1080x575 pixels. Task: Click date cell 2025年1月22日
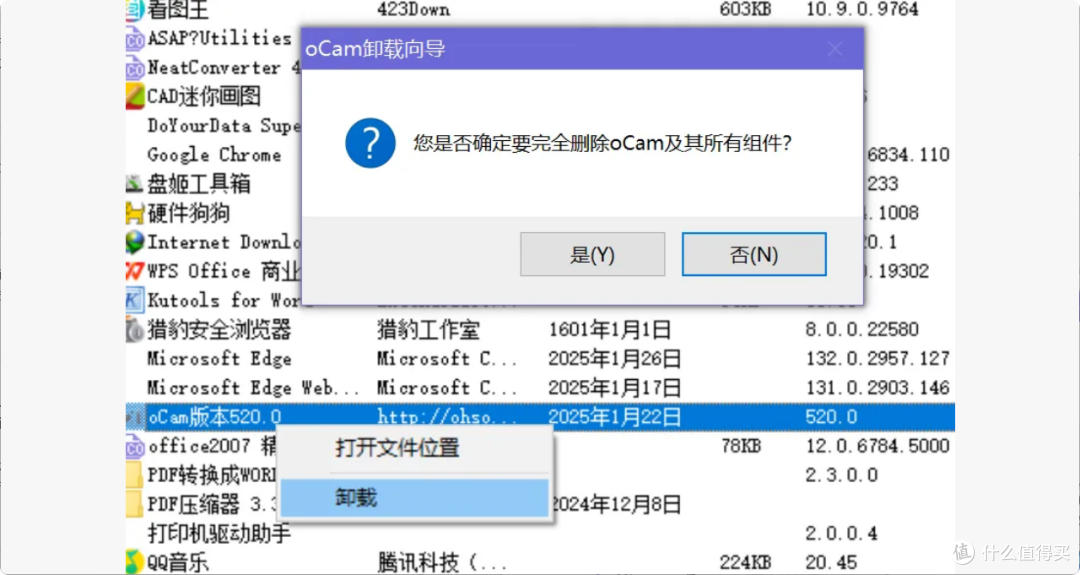click(614, 417)
